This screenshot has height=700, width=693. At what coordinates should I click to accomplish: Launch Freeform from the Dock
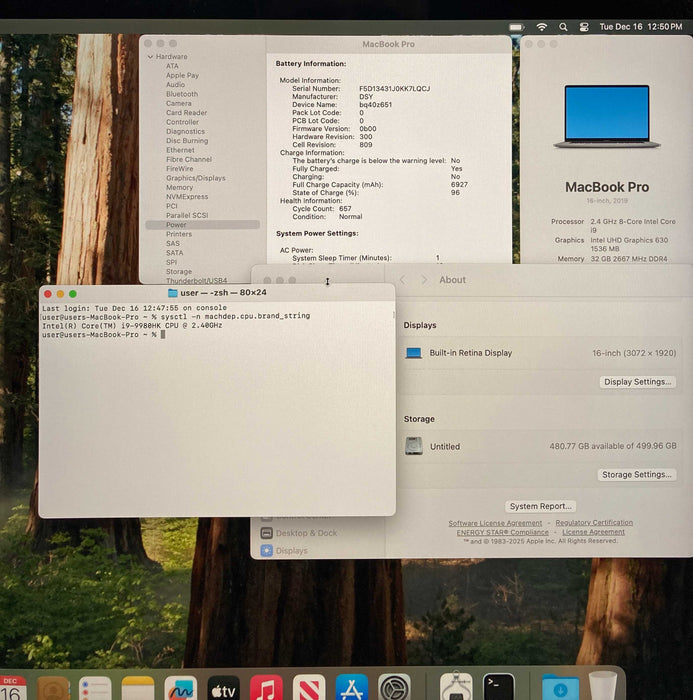180,688
